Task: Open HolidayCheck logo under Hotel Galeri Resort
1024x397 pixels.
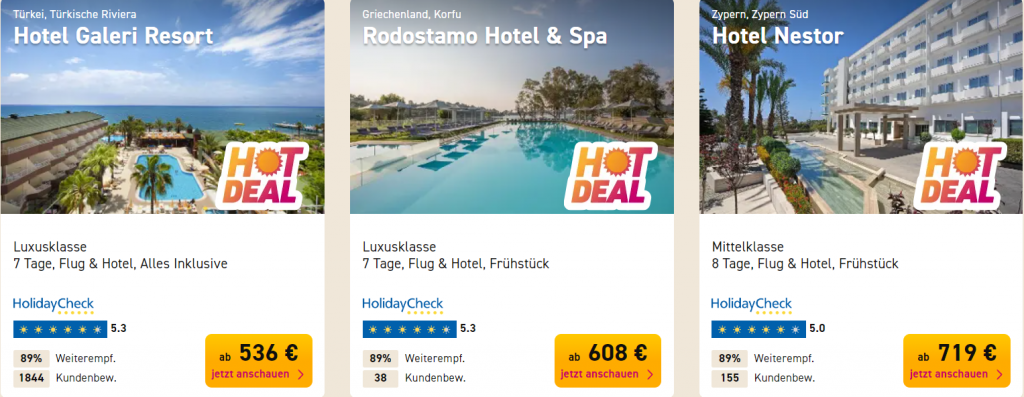Action: coord(54,305)
